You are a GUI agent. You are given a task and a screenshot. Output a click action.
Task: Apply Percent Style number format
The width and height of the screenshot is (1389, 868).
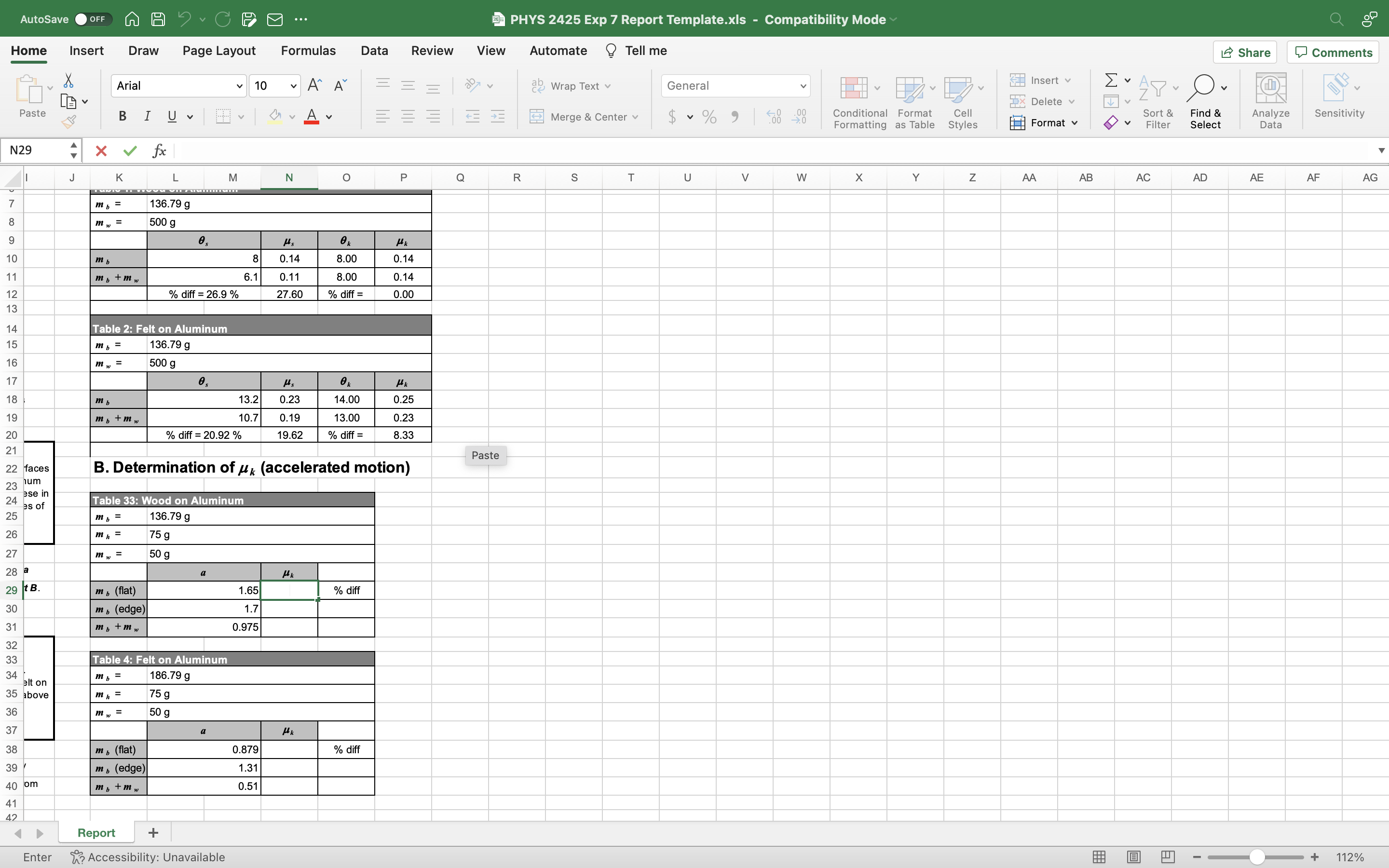tap(709, 117)
